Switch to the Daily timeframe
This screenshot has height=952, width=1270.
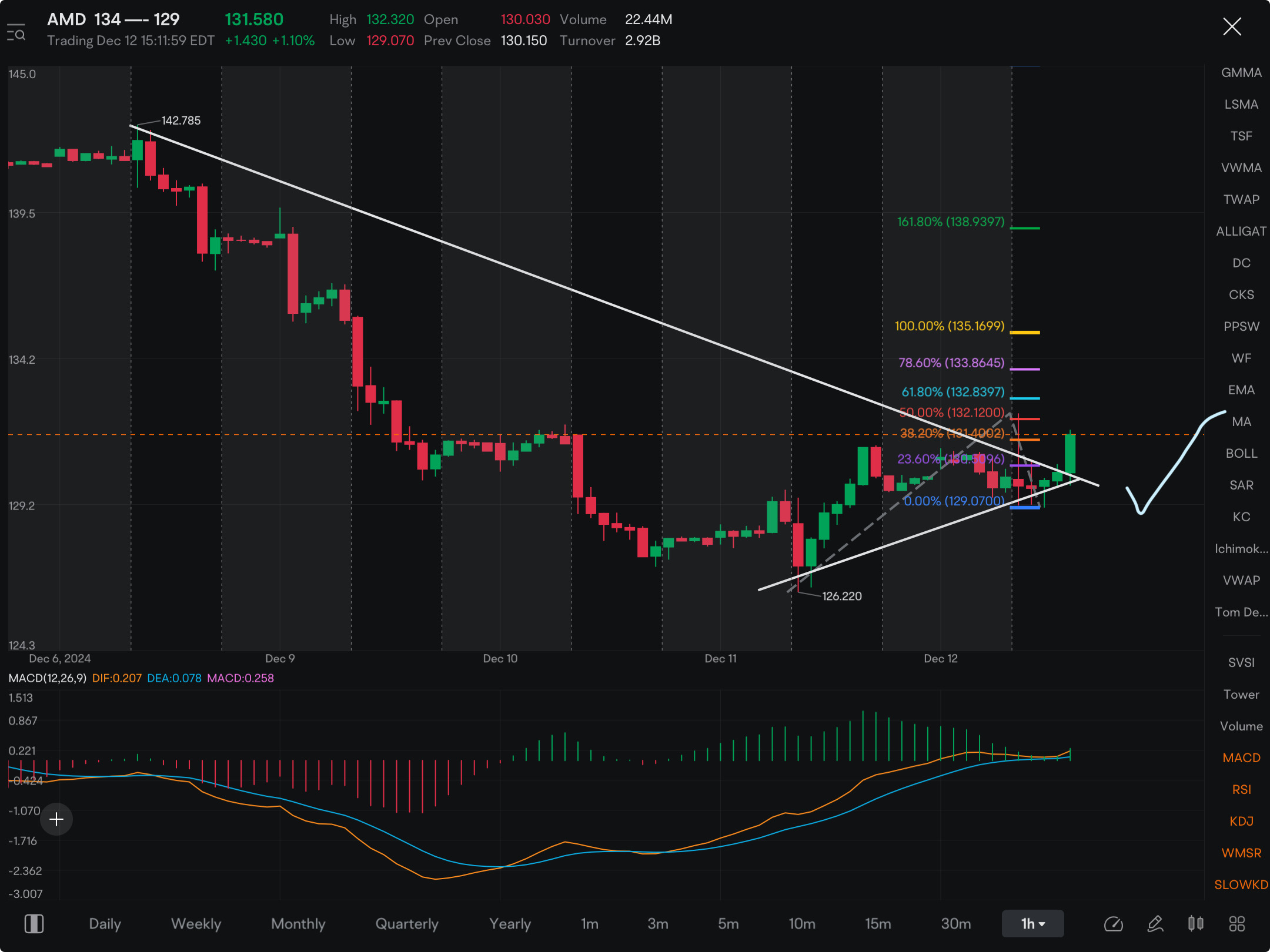pyautogui.click(x=105, y=924)
